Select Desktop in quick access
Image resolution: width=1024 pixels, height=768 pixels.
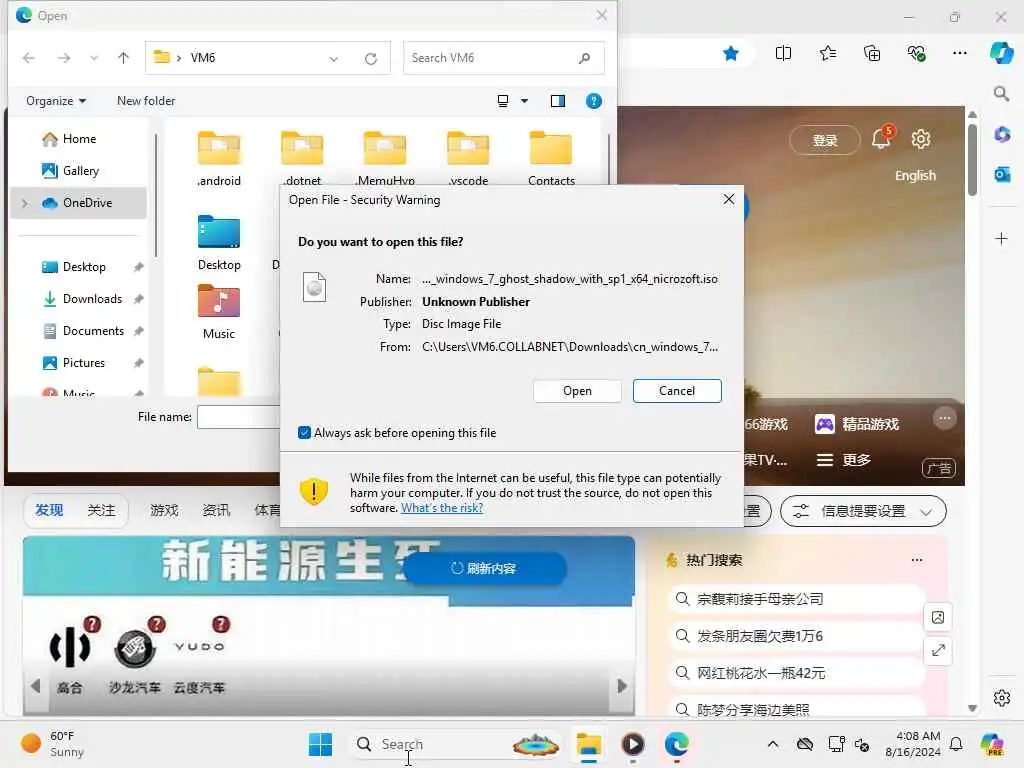click(84, 266)
